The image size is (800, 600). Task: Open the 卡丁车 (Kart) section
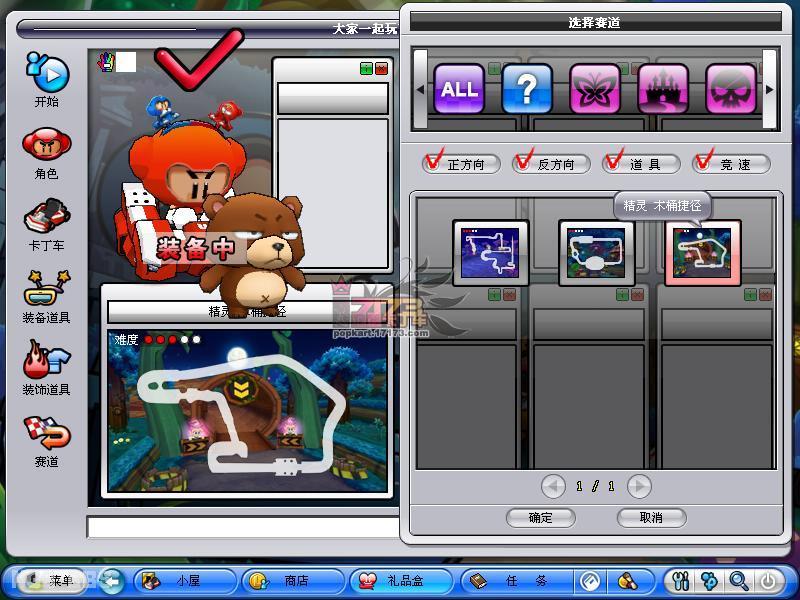click(x=47, y=224)
